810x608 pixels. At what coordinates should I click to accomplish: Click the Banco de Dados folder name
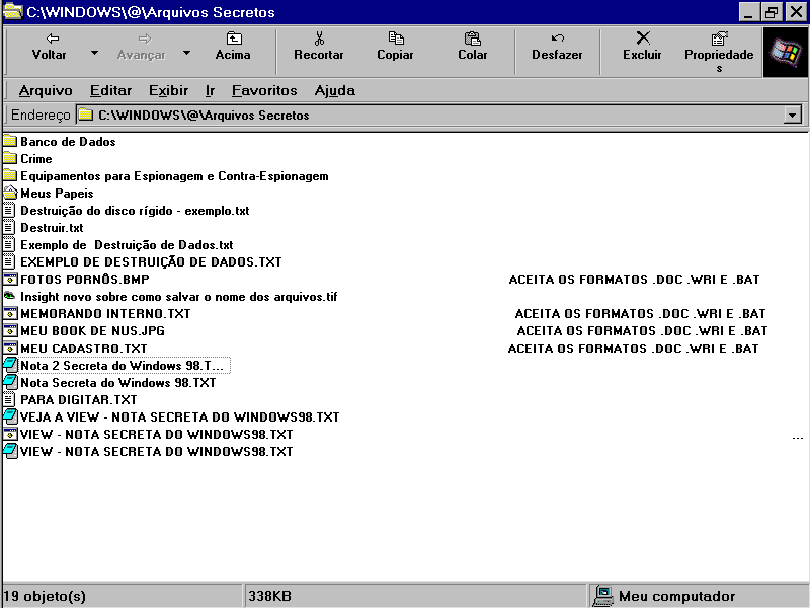pyautogui.click(x=68, y=142)
